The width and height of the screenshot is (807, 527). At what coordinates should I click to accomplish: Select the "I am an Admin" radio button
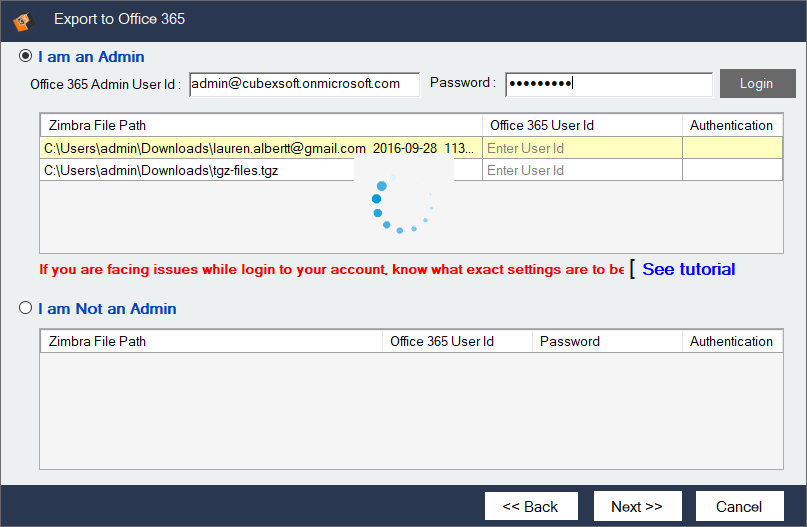click(x=25, y=57)
